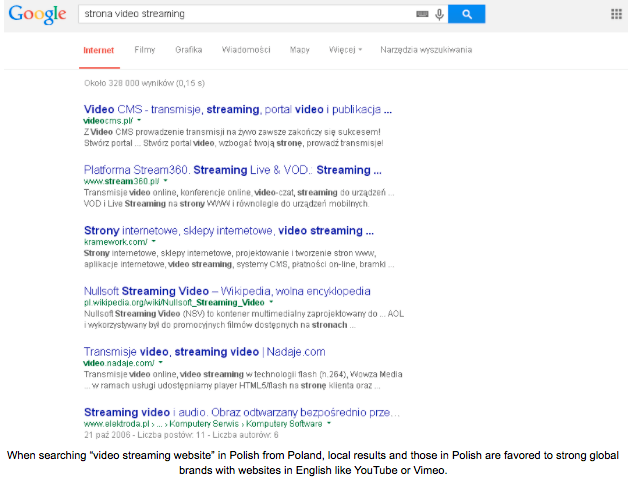This screenshot has height=481, width=630.
Task: Open the Platforma Stream360 result link
Action: tap(232, 170)
